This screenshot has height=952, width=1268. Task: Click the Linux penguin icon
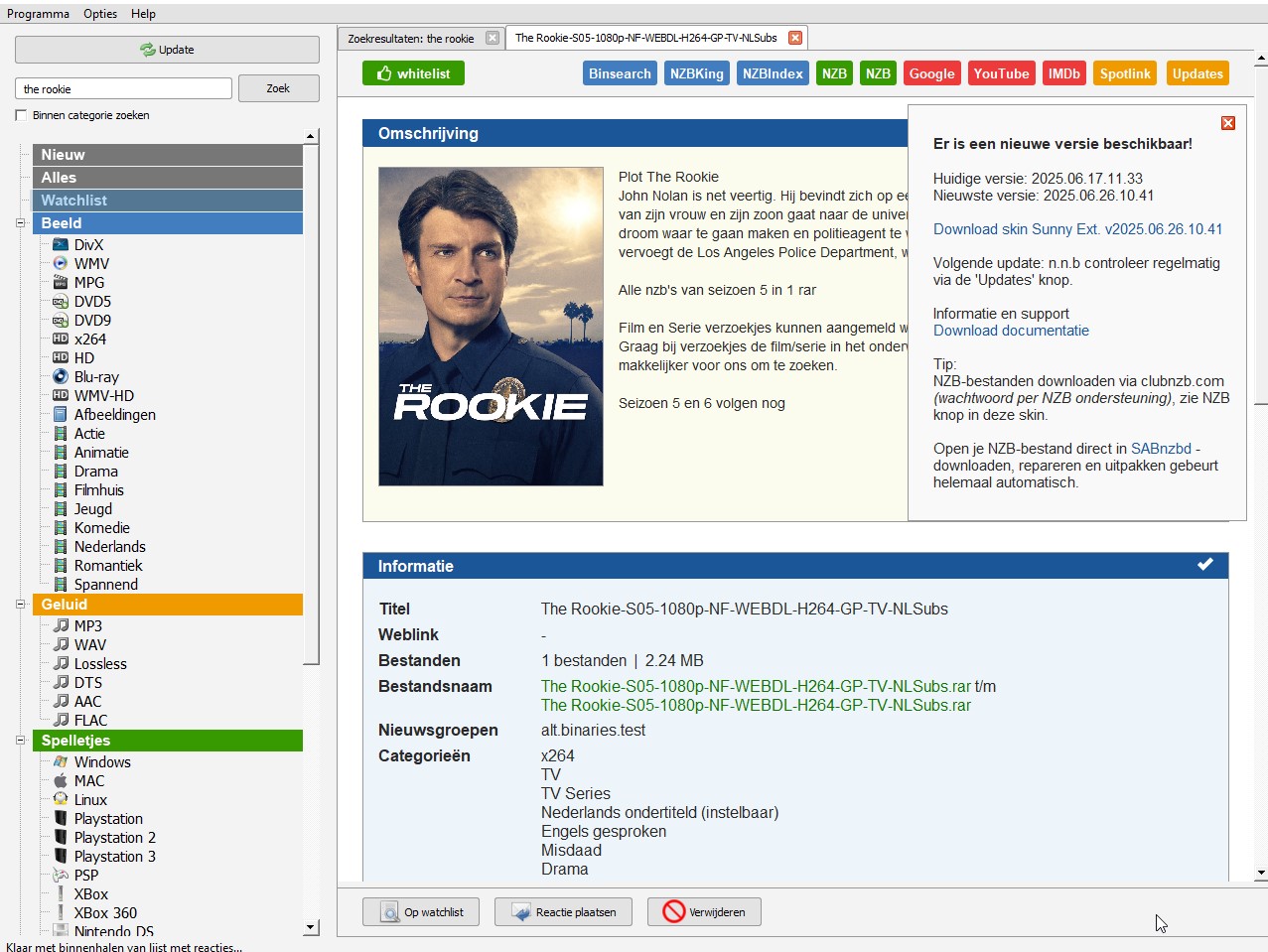point(61,799)
